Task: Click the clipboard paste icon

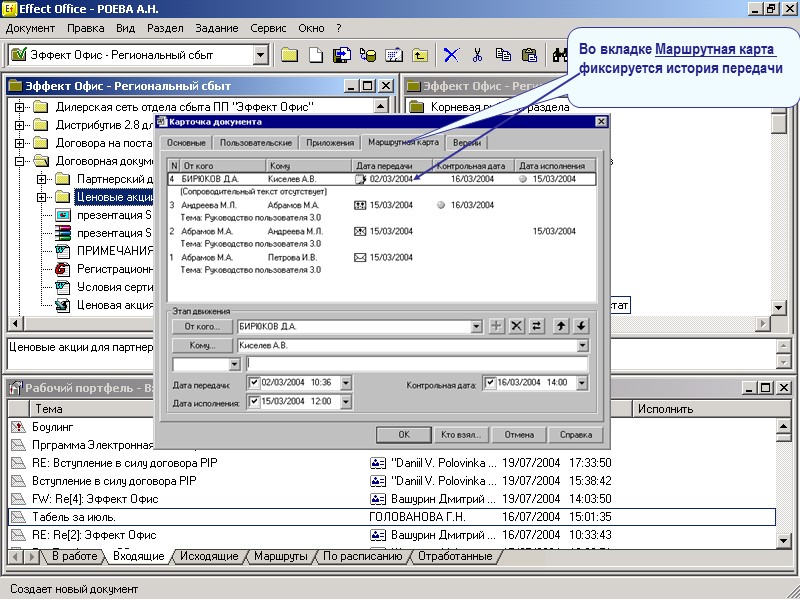Action: coord(530,55)
